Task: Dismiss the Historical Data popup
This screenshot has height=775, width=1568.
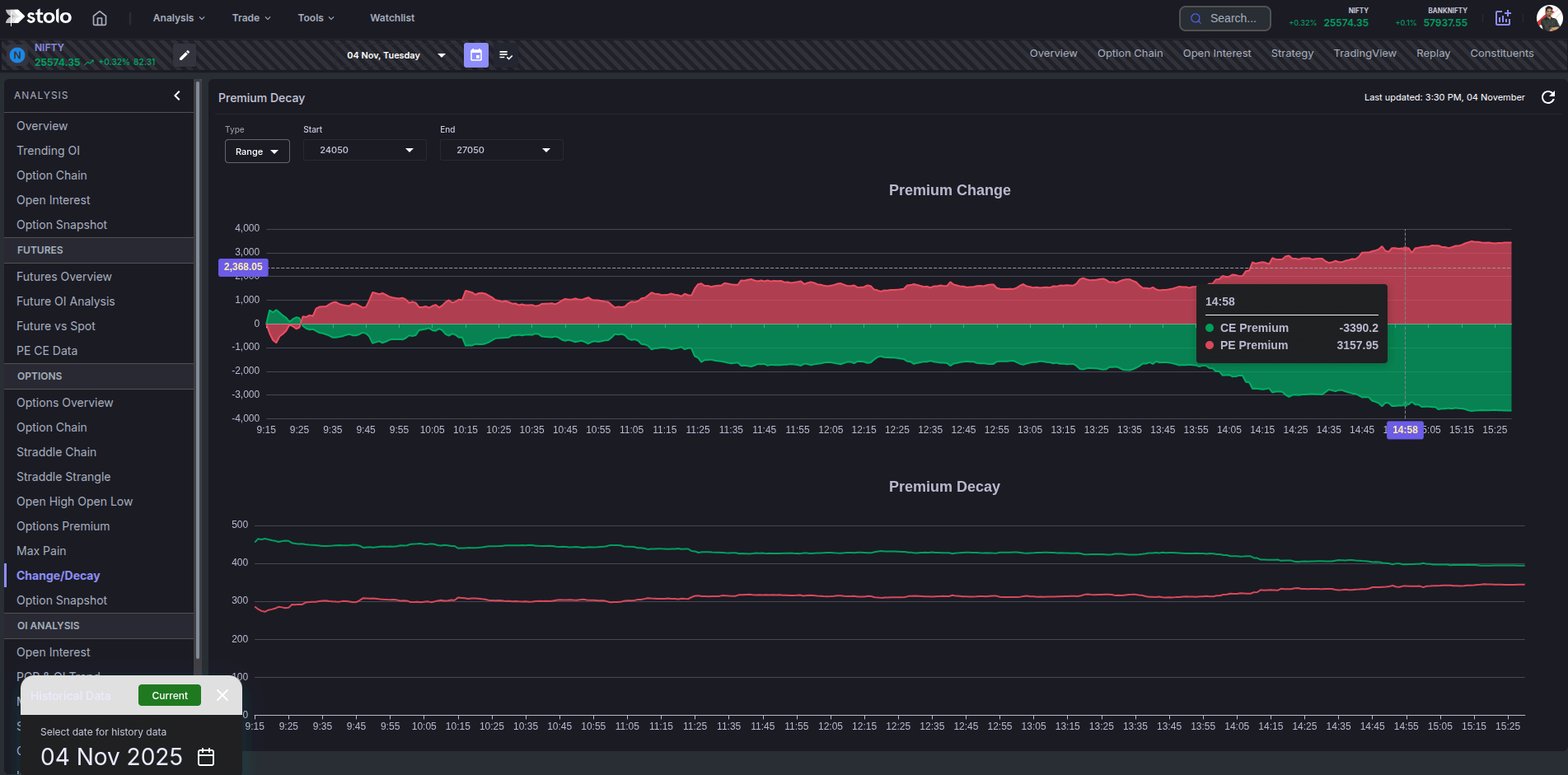Action: click(x=222, y=695)
